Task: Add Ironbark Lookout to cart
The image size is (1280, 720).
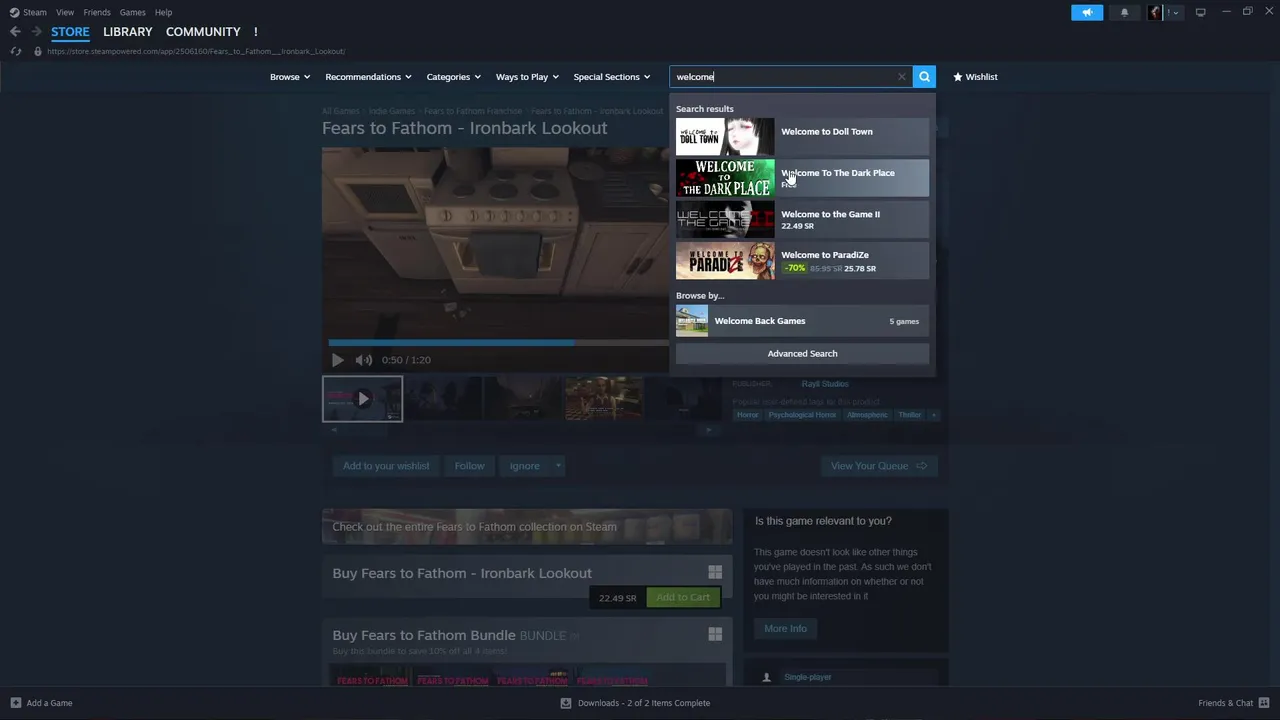Action: (x=683, y=597)
